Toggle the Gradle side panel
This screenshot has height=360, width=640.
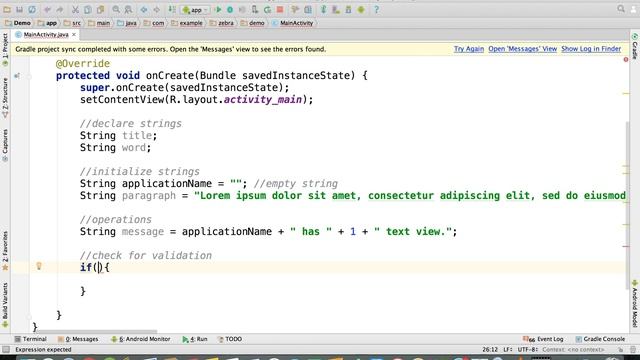point(635,47)
